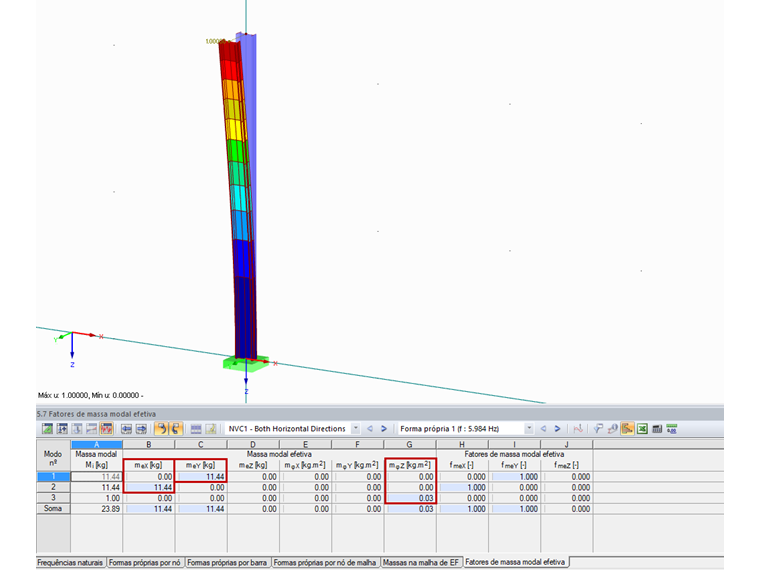760x570 pixels.
Task: Select the Soma row header
Action: (x=53, y=508)
